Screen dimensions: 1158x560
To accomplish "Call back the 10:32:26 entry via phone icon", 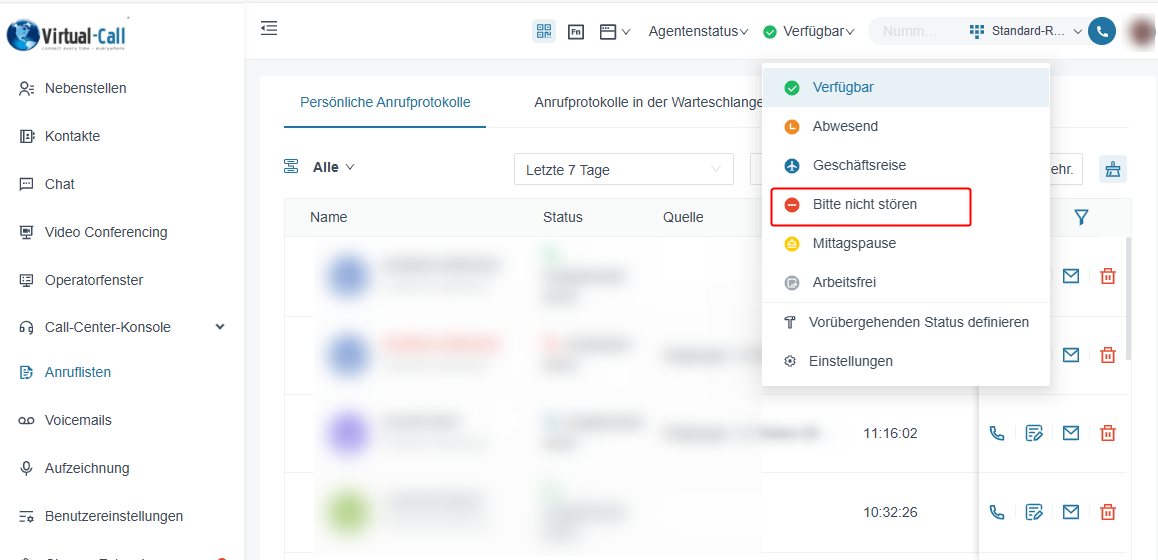I will coord(997,511).
